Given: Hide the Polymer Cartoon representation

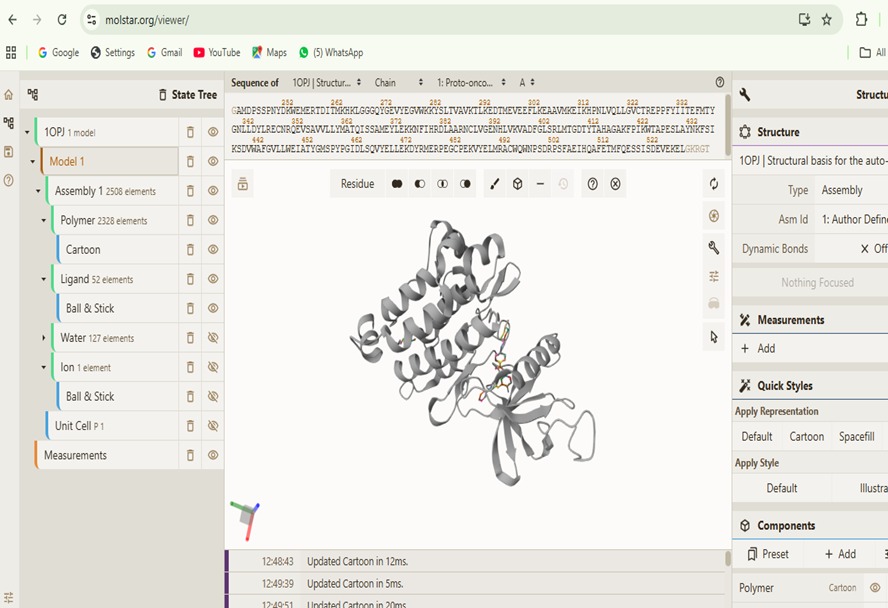Looking at the screenshot, I should click(x=213, y=250).
